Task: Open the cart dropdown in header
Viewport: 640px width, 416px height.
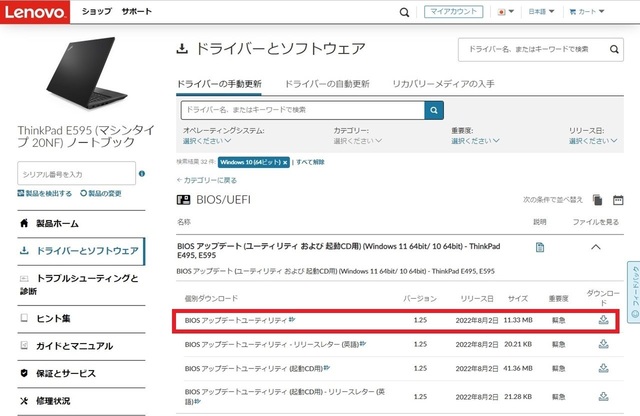Action: click(587, 12)
